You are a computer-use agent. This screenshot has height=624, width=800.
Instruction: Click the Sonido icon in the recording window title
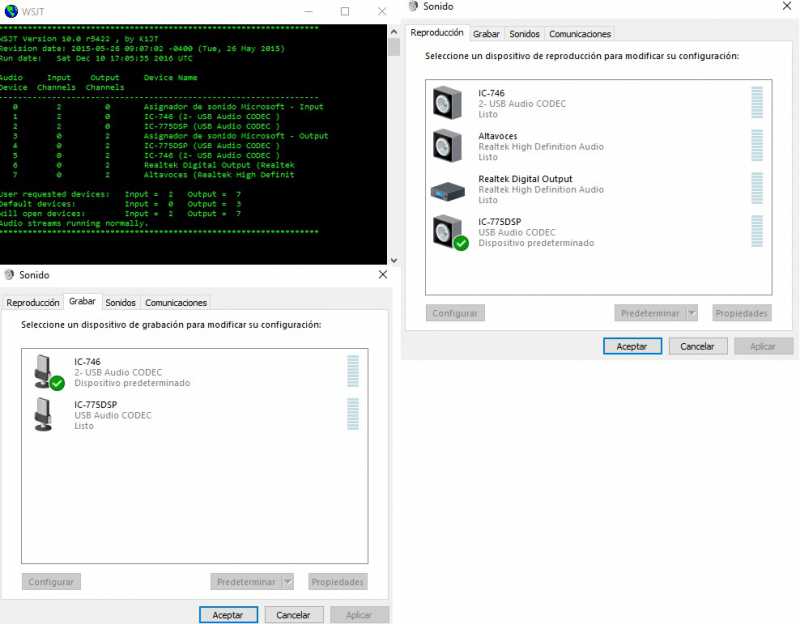click(9, 275)
